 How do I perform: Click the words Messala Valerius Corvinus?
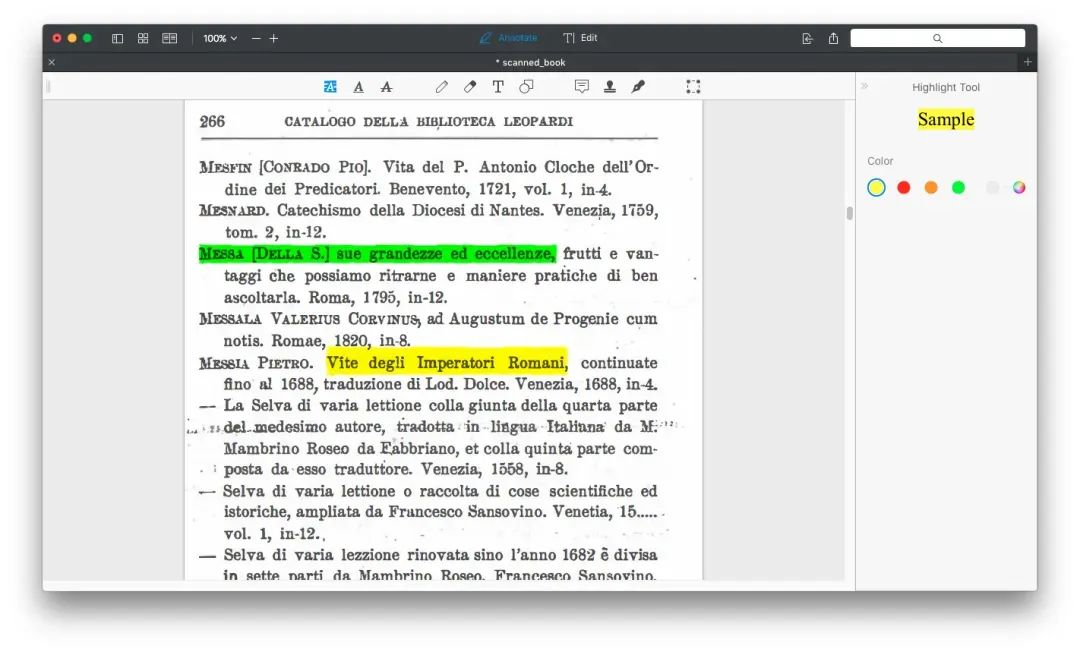click(309, 319)
